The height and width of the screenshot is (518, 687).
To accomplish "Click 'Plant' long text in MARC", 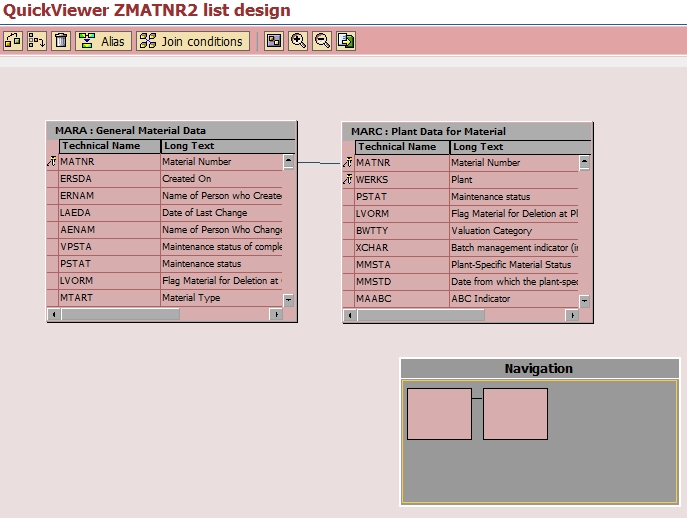I will tap(462, 180).
